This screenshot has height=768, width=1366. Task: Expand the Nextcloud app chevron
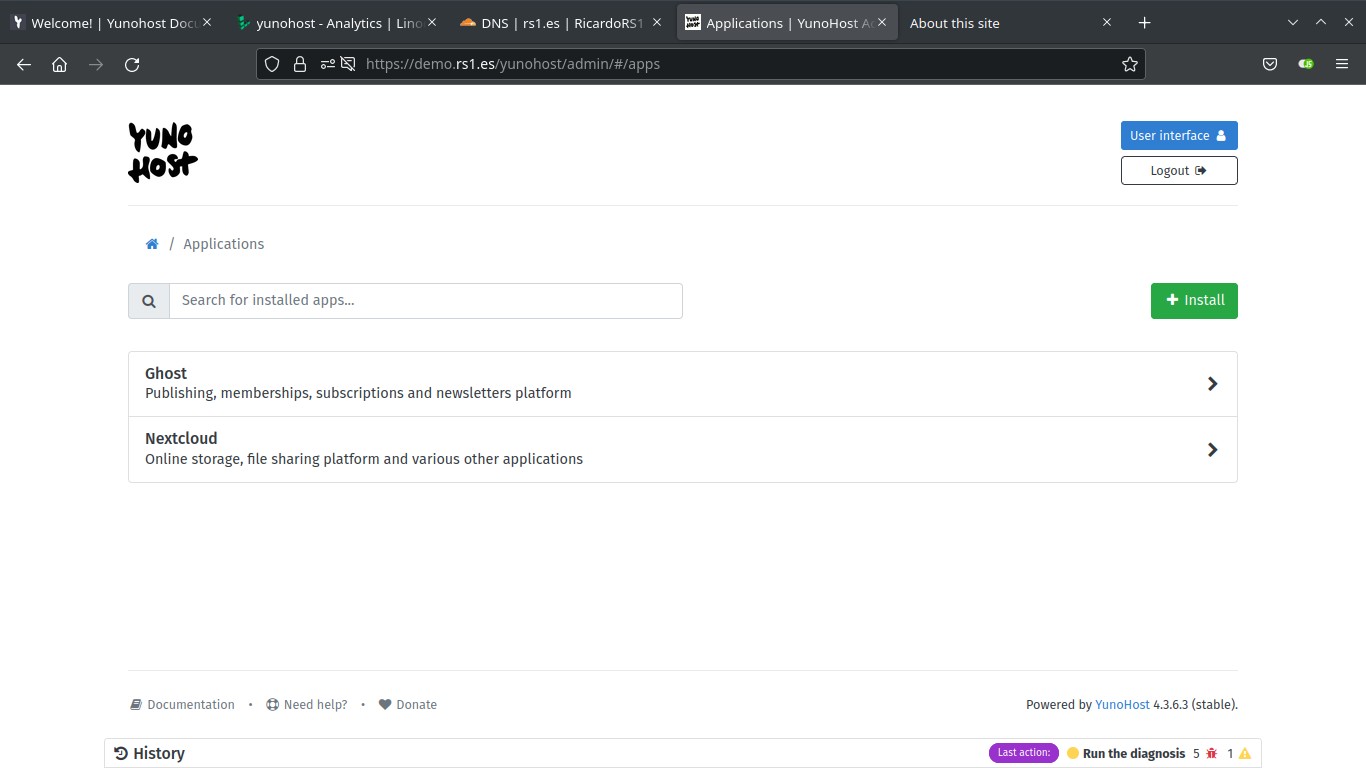click(x=1212, y=450)
